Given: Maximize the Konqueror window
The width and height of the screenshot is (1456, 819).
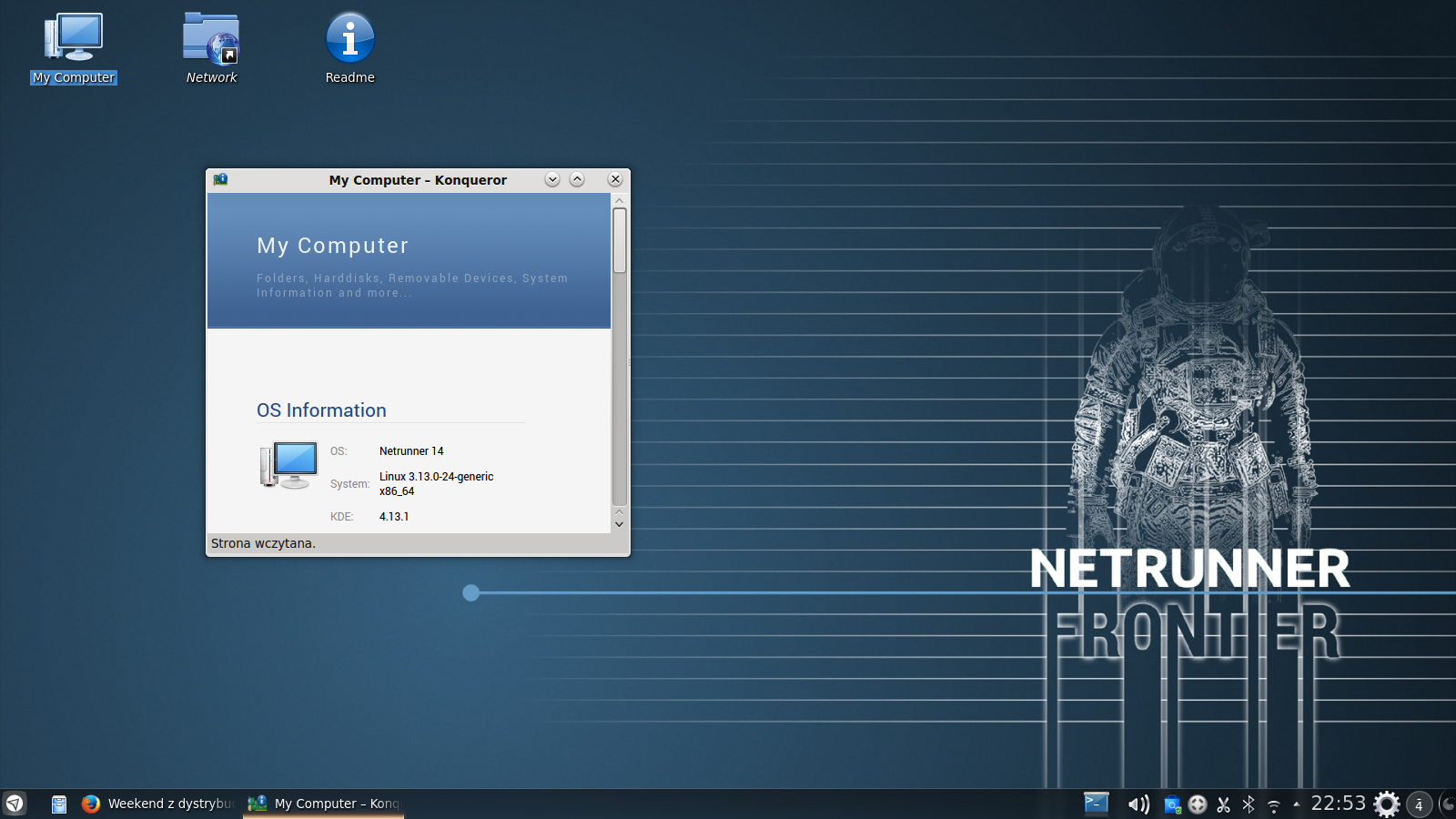Looking at the screenshot, I should (x=577, y=179).
